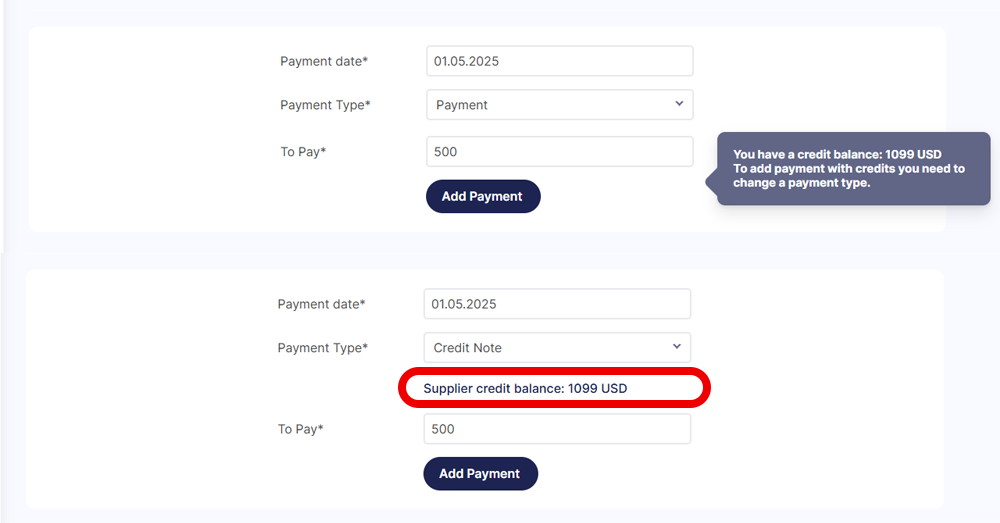Click the pointer arrow of the credit balance tooltip

(x=712, y=182)
